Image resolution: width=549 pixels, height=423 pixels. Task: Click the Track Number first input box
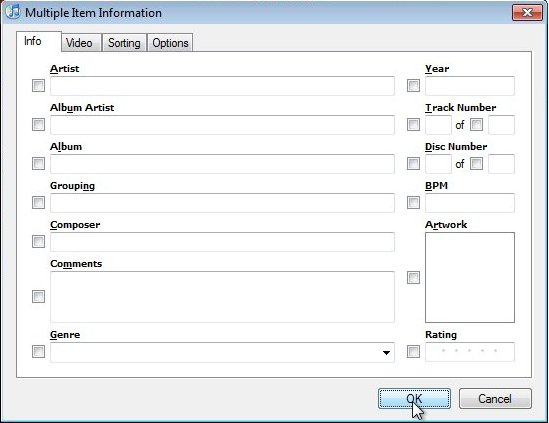tap(438, 125)
